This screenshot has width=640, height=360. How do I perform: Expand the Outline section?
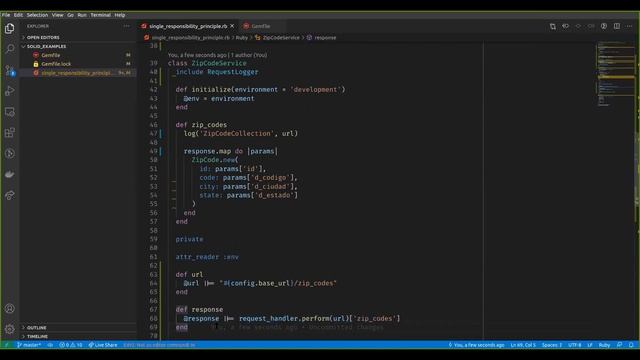coord(36,327)
